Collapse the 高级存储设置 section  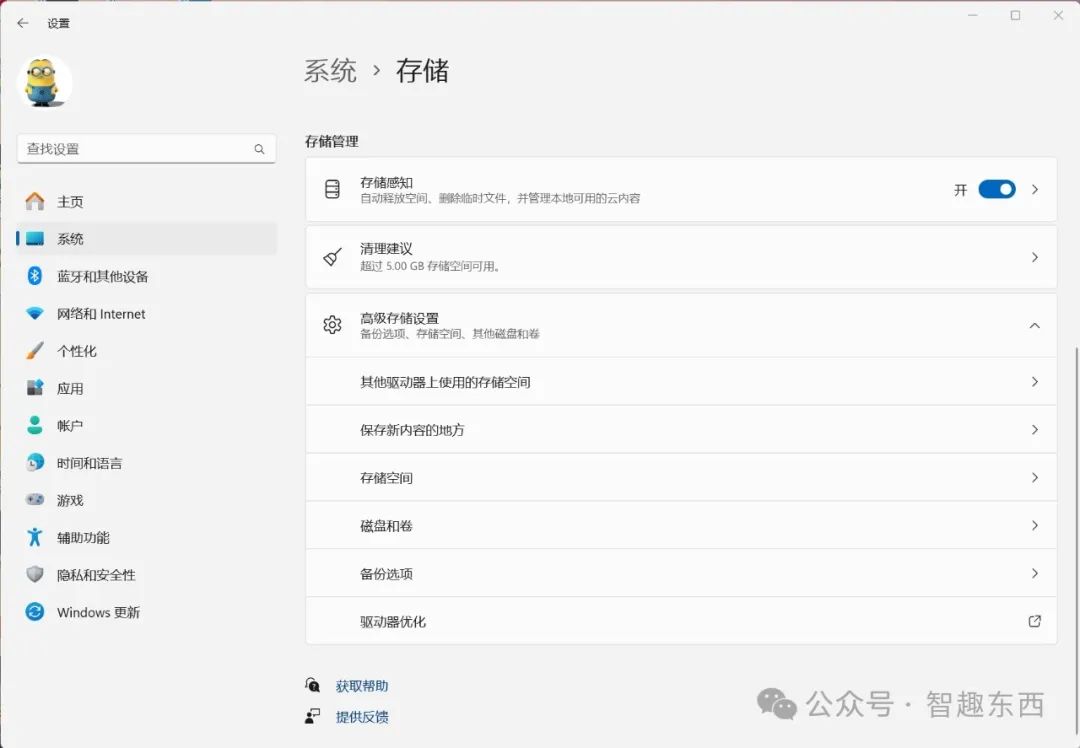[x=1035, y=325]
